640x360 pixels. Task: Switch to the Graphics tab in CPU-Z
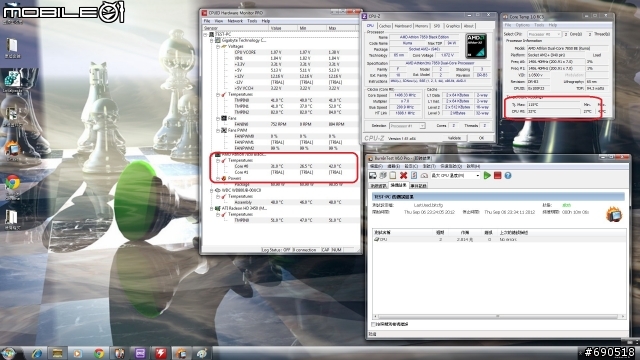[x=452, y=26]
